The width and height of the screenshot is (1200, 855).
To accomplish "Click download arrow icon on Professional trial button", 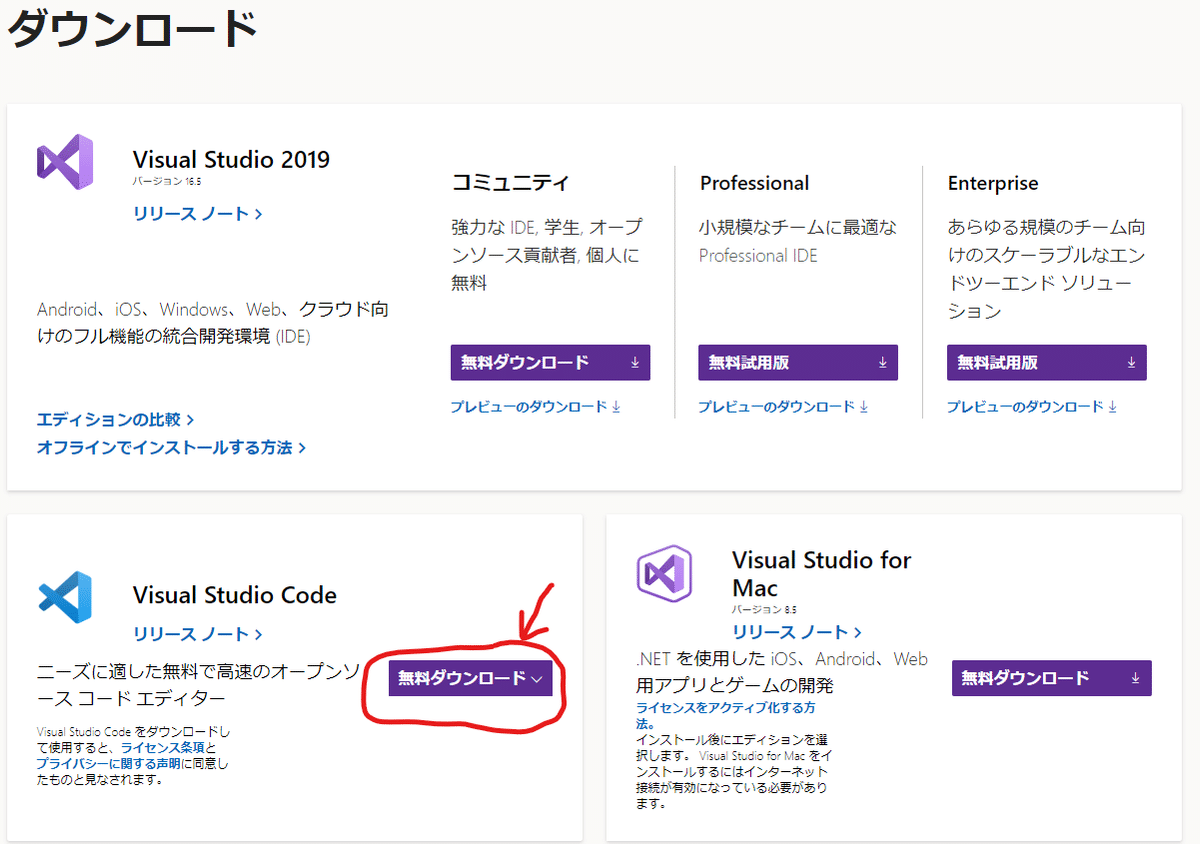I will pyautogui.click(x=882, y=363).
